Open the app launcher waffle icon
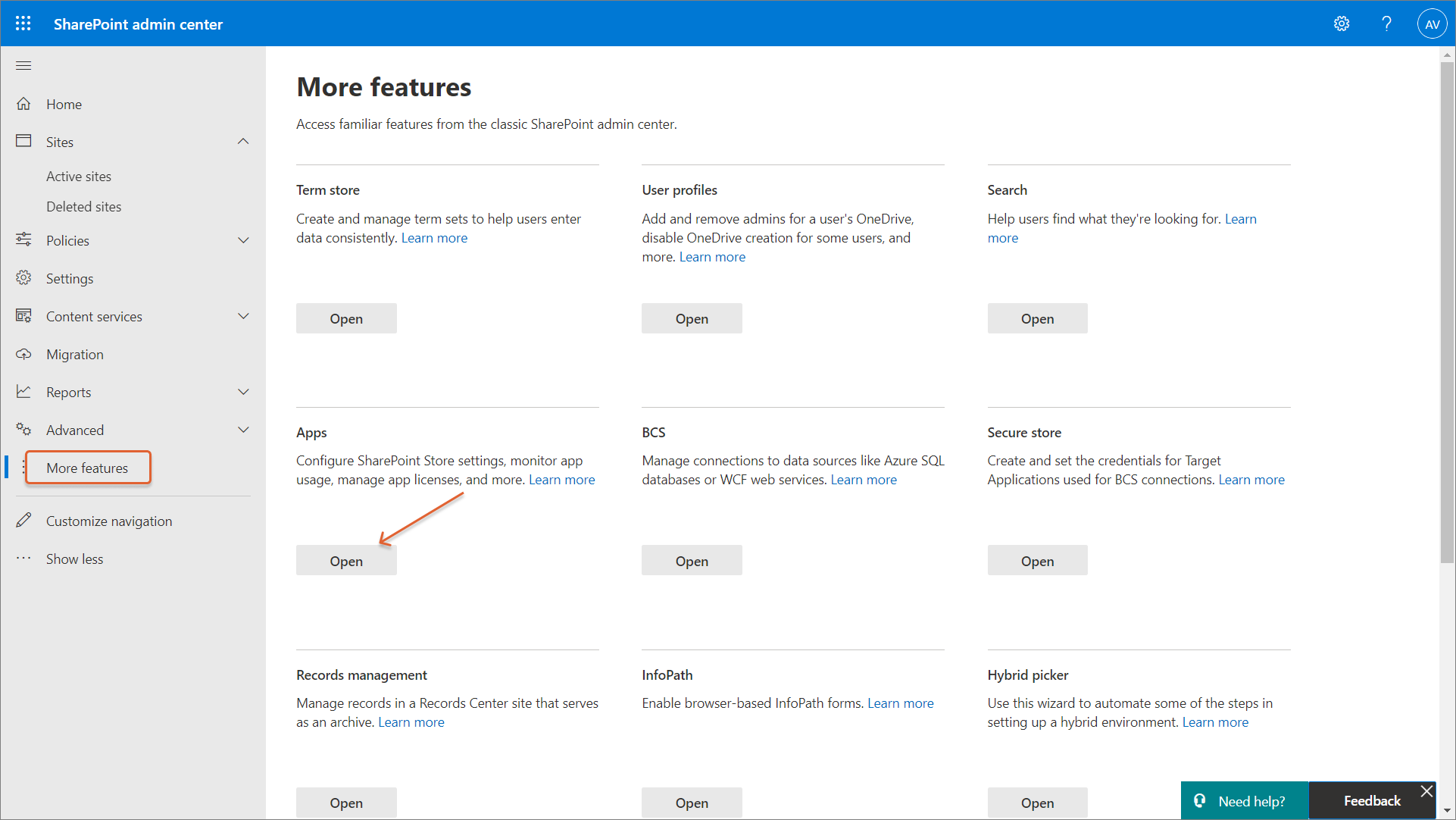 [x=23, y=23]
